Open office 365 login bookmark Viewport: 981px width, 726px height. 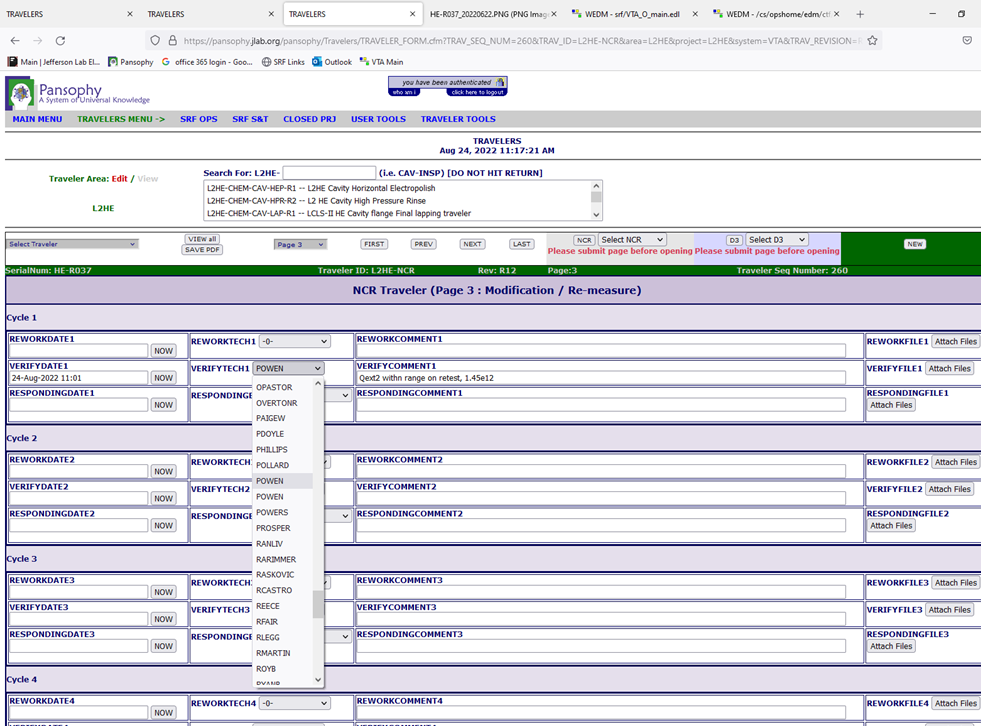pyautogui.click(x=207, y=62)
